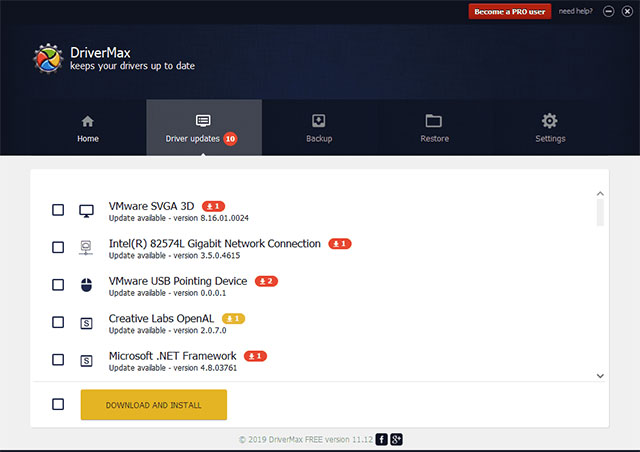The height and width of the screenshot is (452, 640).
Task: Click the scroll down arrow in driver list
Action: 600,375
